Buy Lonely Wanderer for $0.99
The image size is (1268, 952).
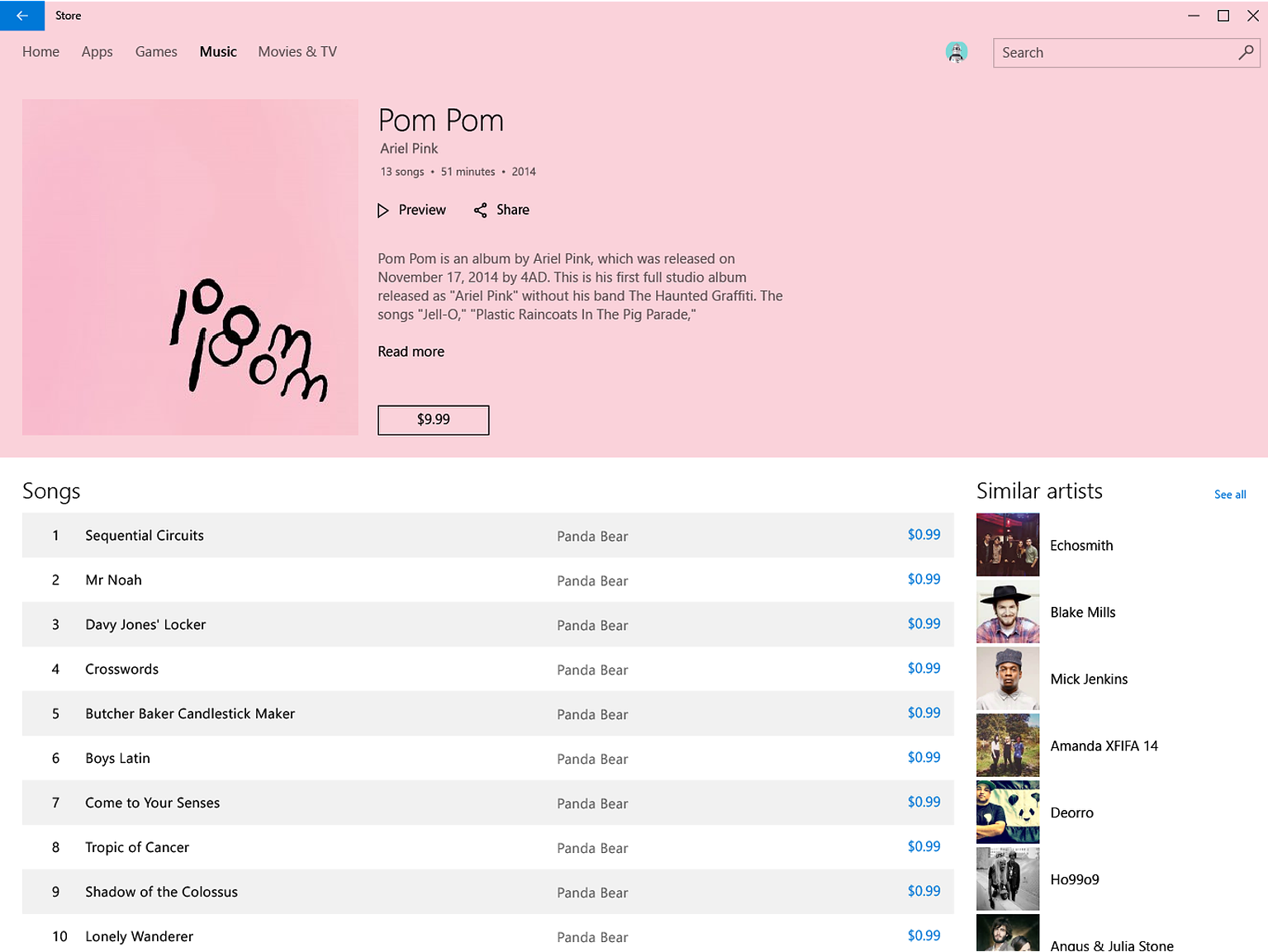pyautogui.click(x=924, y=936)
